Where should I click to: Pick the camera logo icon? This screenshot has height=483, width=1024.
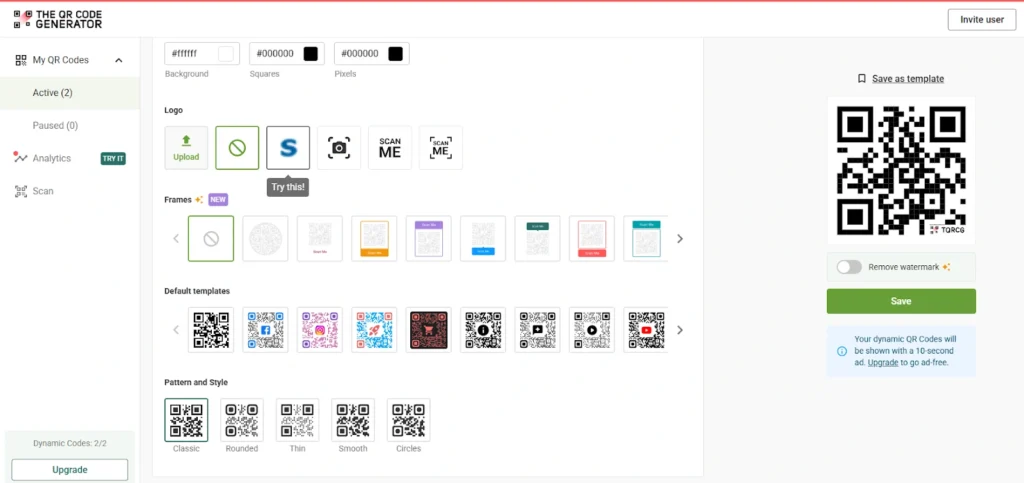[x=339, y=148]
